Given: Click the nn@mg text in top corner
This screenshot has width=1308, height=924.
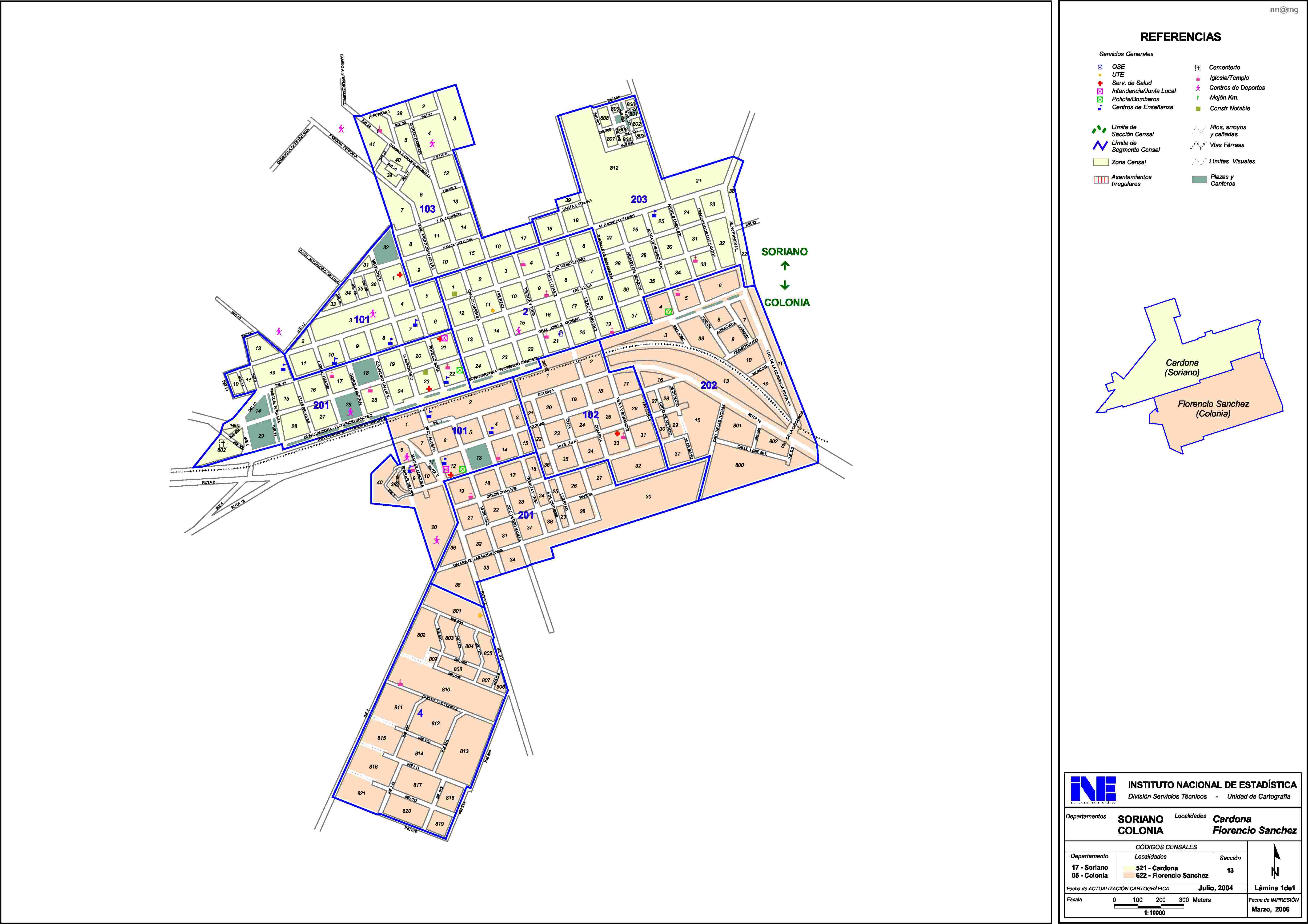Looking at the screenshot, I should click(1284, 10).
